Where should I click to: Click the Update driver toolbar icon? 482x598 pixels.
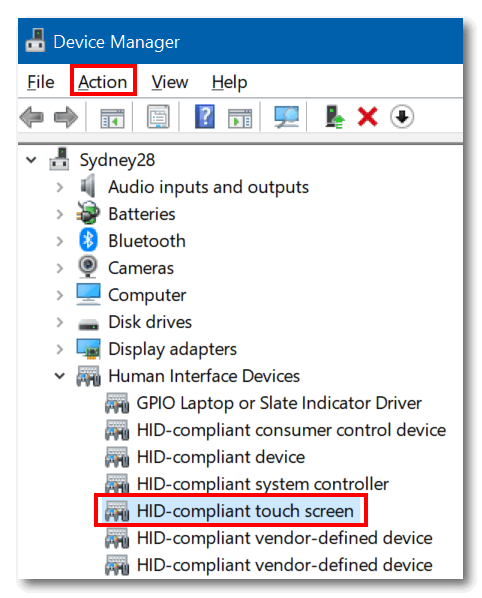(334, 117)
